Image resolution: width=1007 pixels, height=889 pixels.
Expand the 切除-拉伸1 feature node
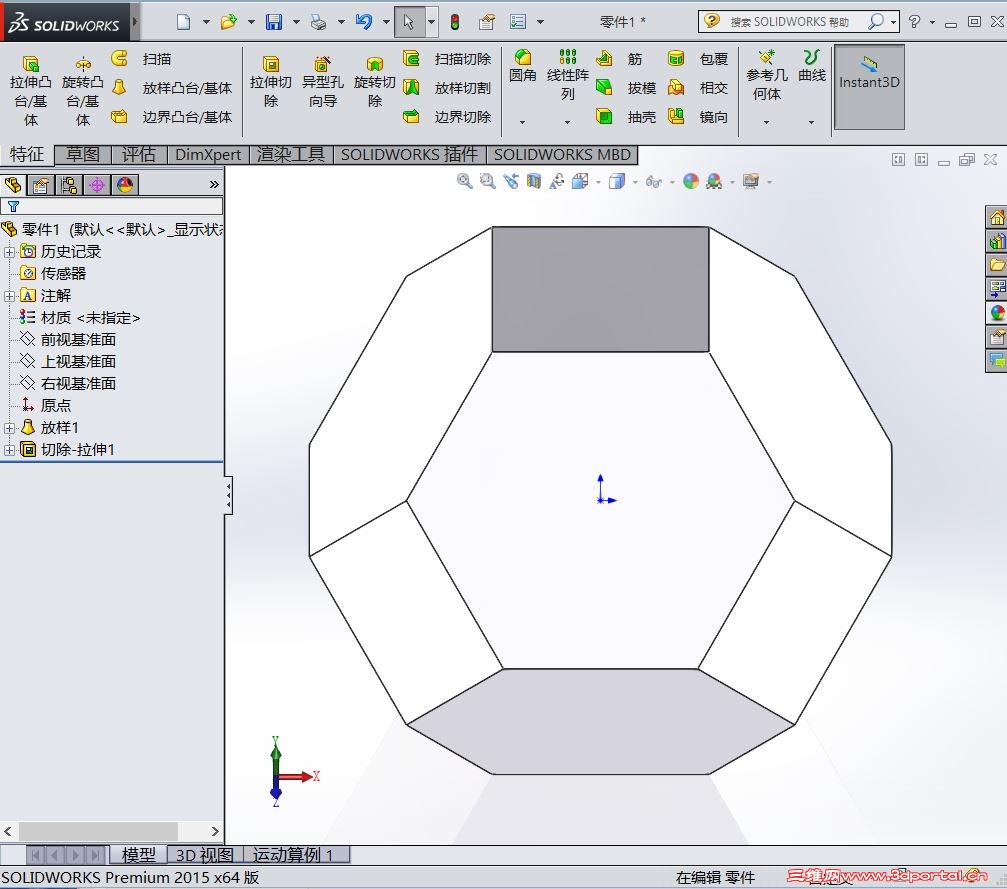(x=9, y=450)
